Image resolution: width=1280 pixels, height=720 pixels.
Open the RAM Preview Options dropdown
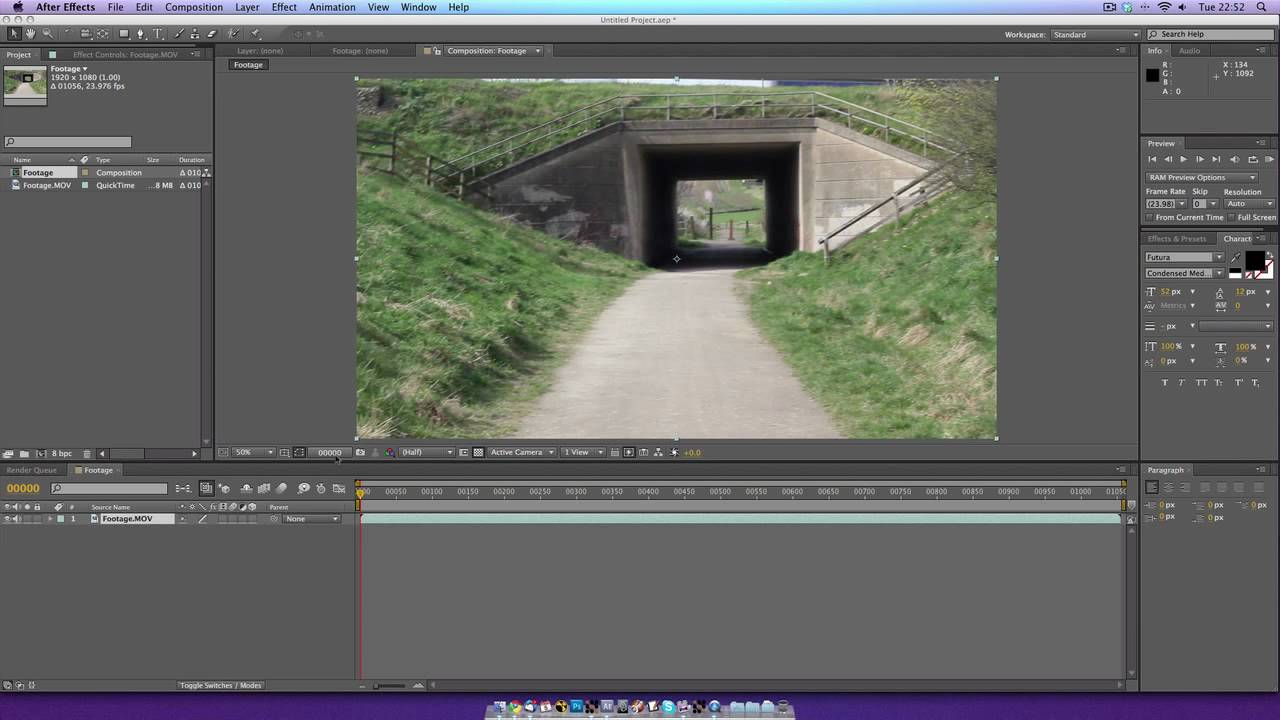pos(1200,177)
